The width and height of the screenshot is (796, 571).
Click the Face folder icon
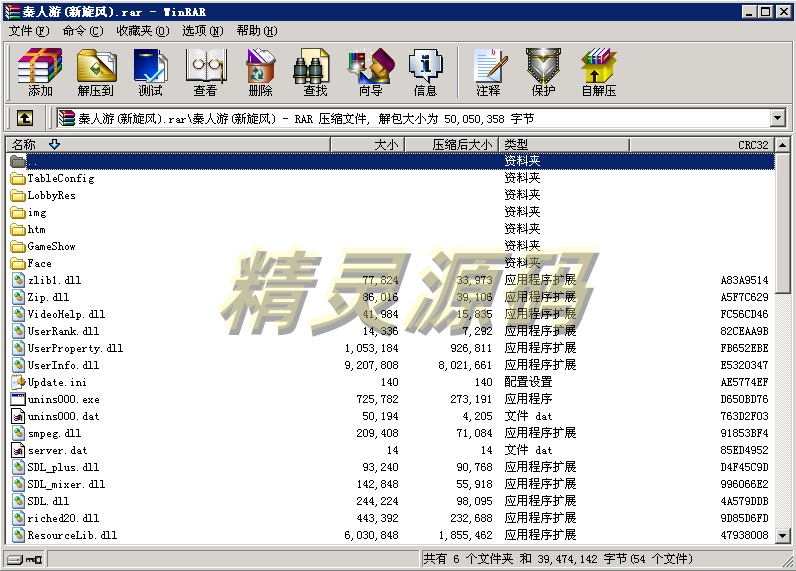(18, 263)
